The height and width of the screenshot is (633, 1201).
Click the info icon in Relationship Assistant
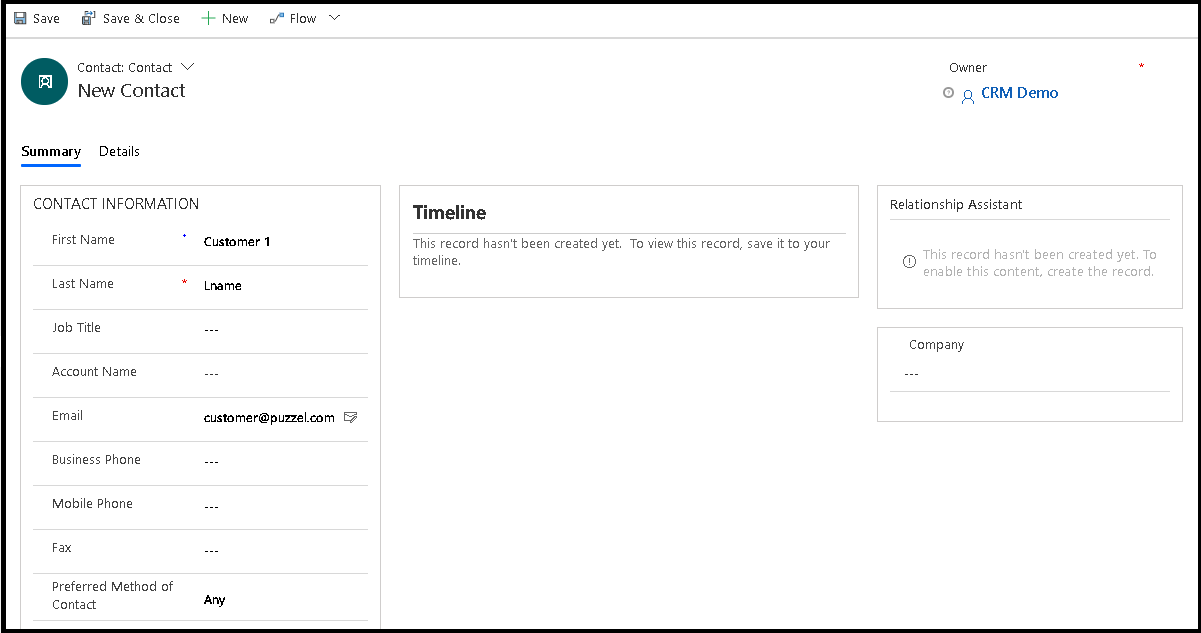coord(909,262)
